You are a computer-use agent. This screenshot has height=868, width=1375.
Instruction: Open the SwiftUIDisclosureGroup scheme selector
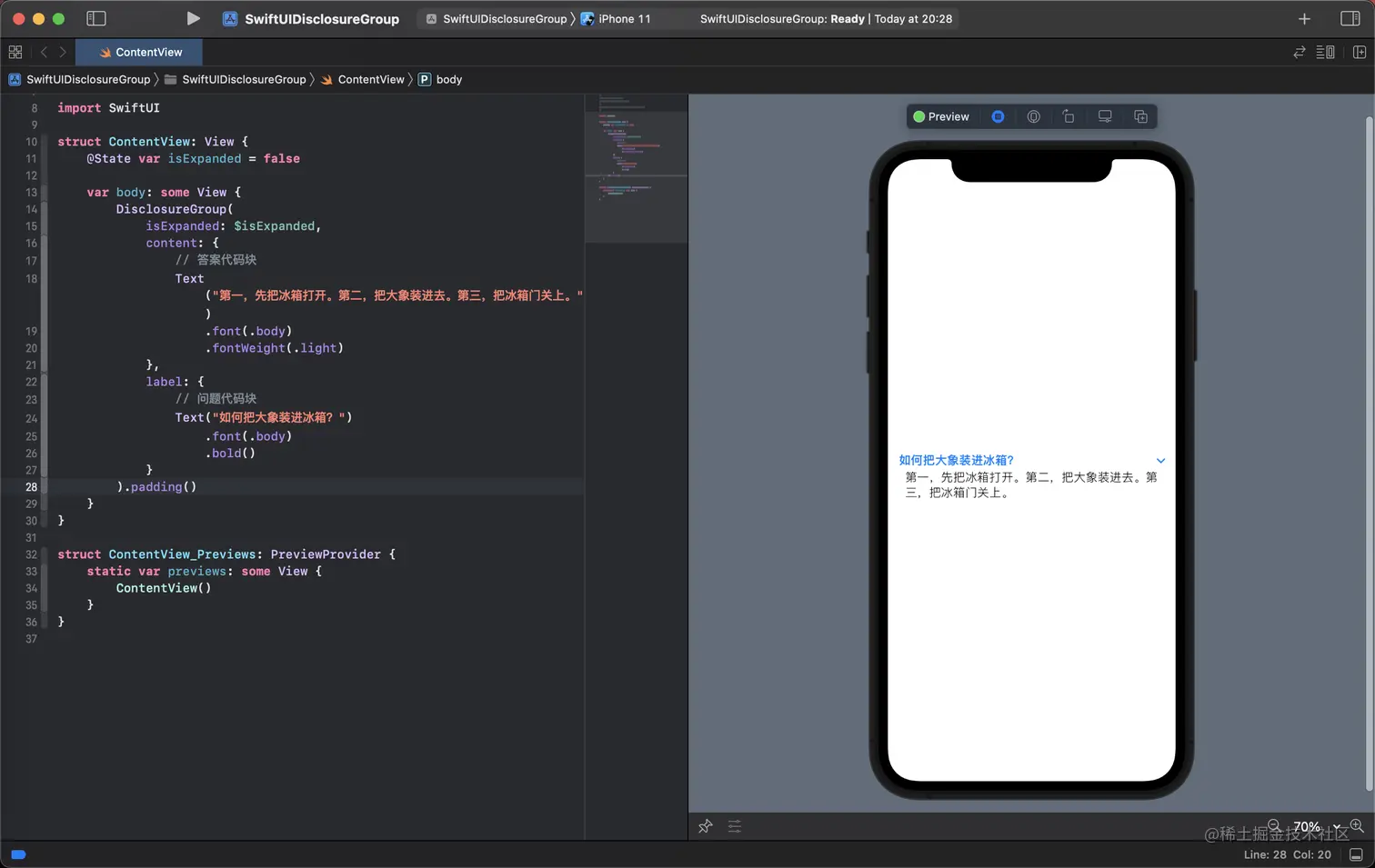point(497,19)
